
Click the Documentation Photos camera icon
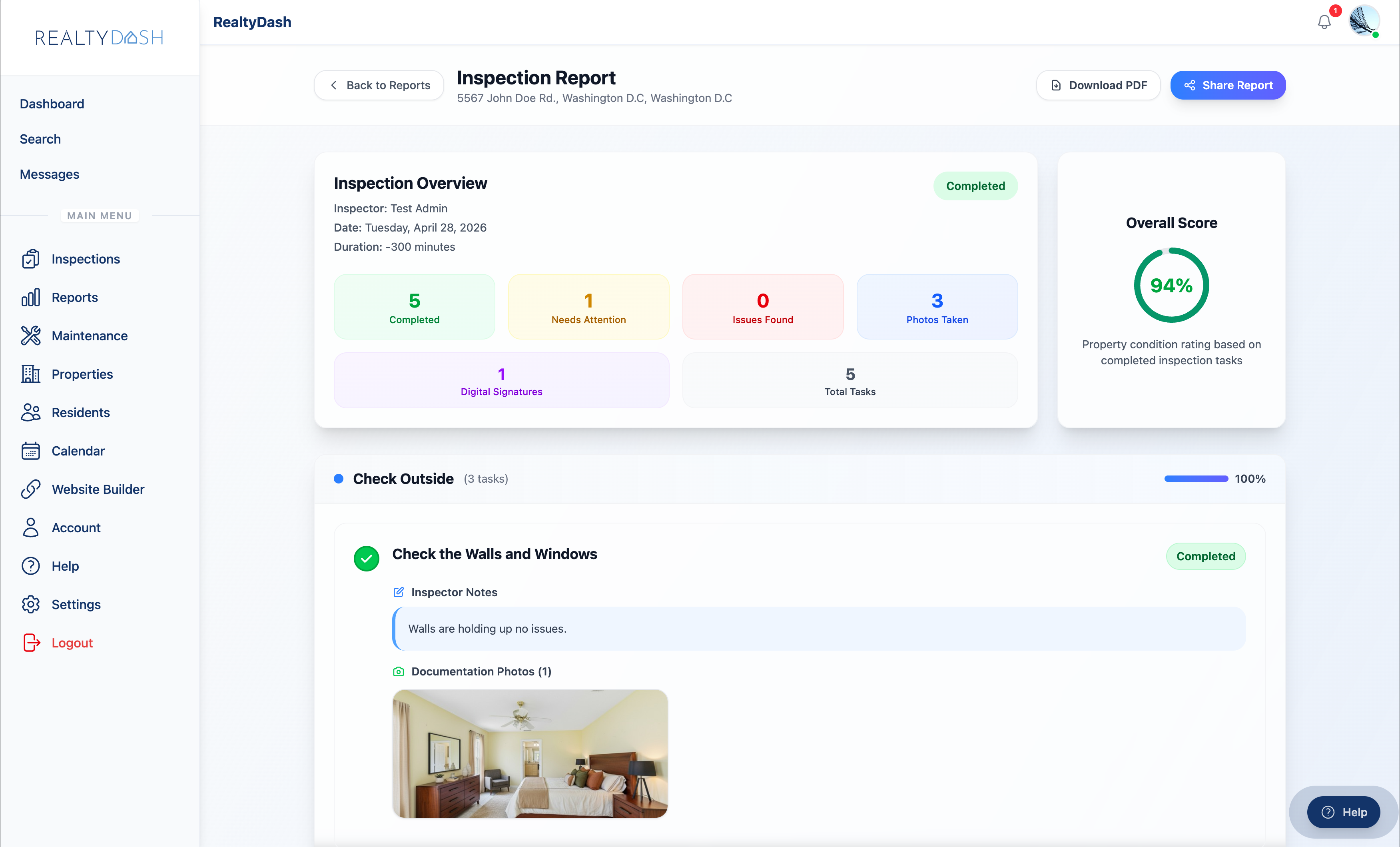pyautogui.click(x=399, y=671)
